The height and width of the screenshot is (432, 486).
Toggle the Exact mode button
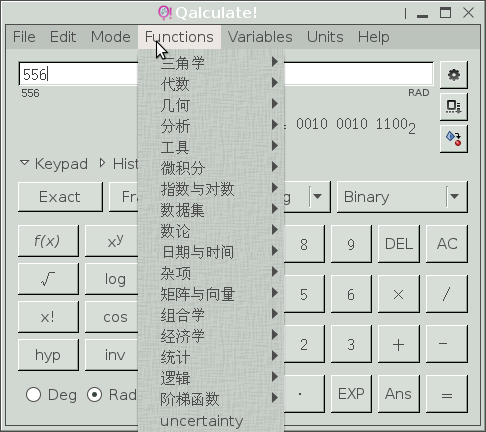click(x=60, y=197)
